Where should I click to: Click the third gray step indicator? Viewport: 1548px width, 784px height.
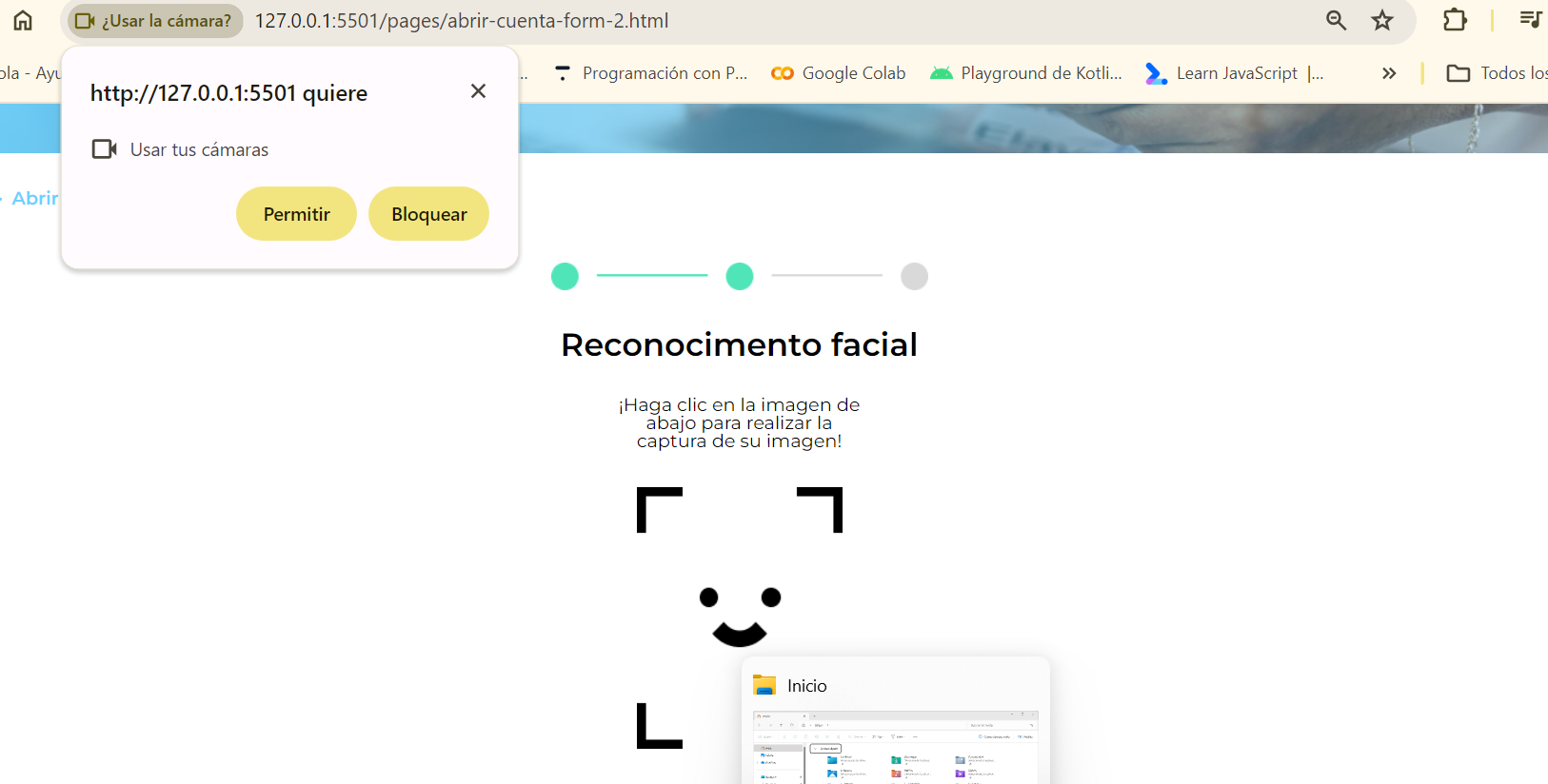pos(914,276)
